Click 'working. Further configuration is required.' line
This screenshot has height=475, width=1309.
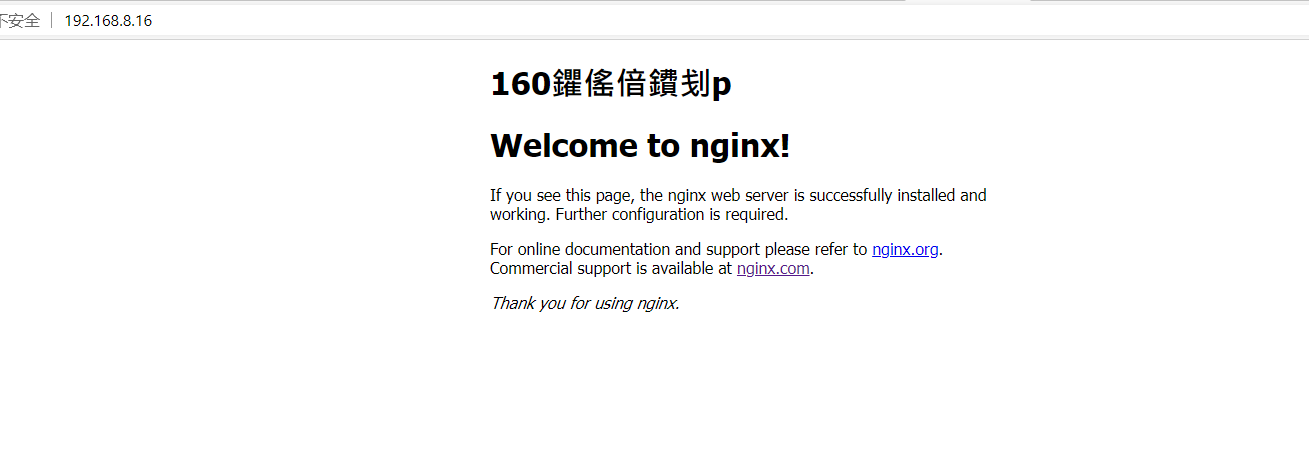(x=639, y=214)
